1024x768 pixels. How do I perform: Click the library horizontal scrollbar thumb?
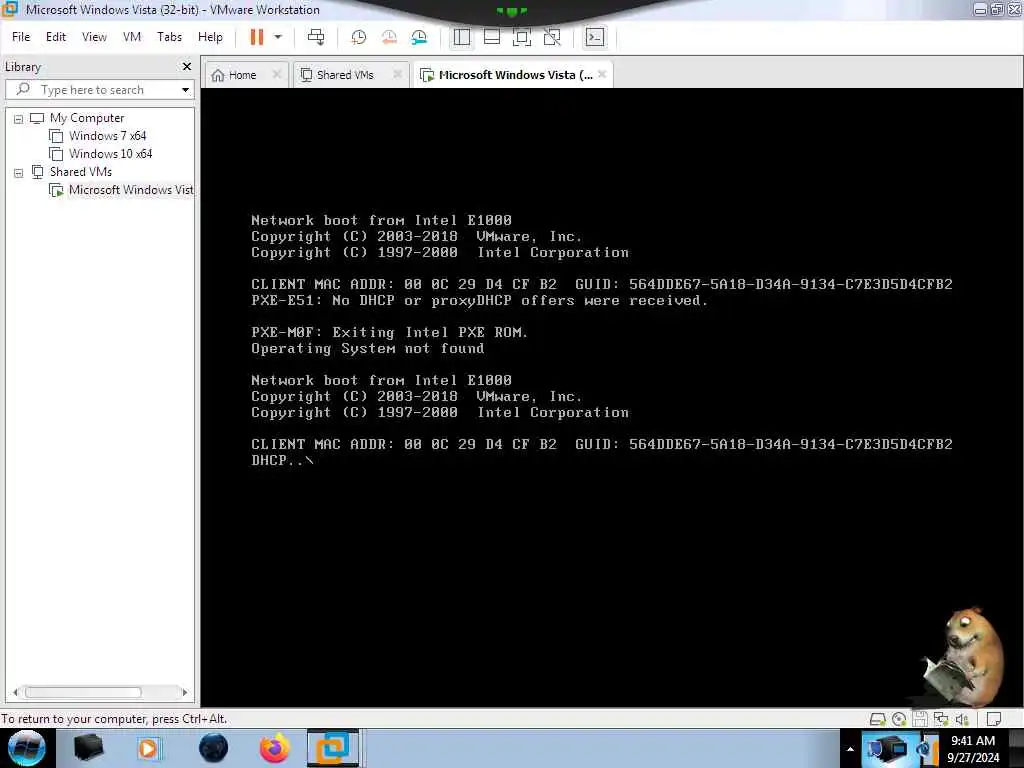[x=83, y=692]
